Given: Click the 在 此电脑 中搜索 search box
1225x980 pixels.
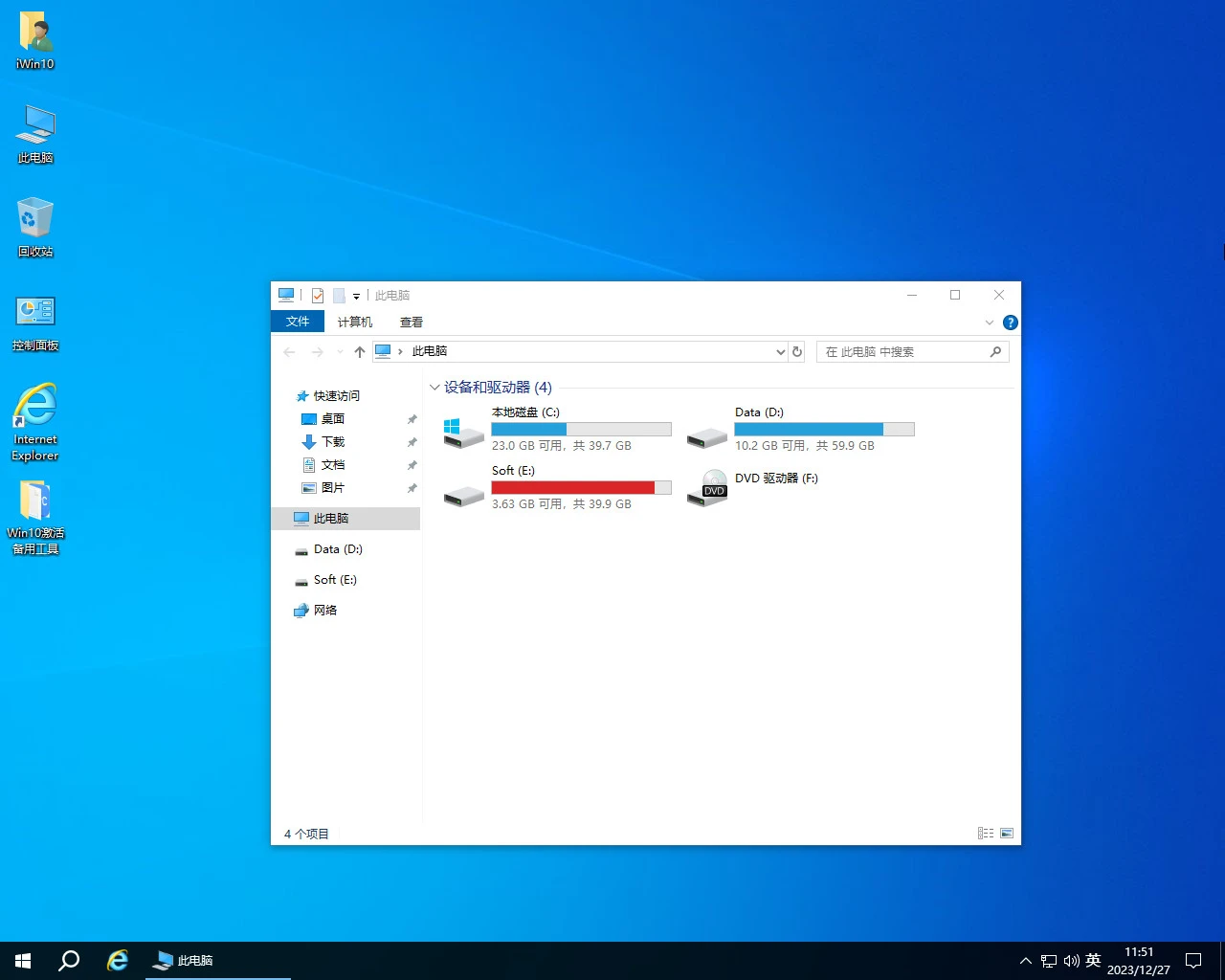Looking at the screenshot, I should [x=912, y=352].
